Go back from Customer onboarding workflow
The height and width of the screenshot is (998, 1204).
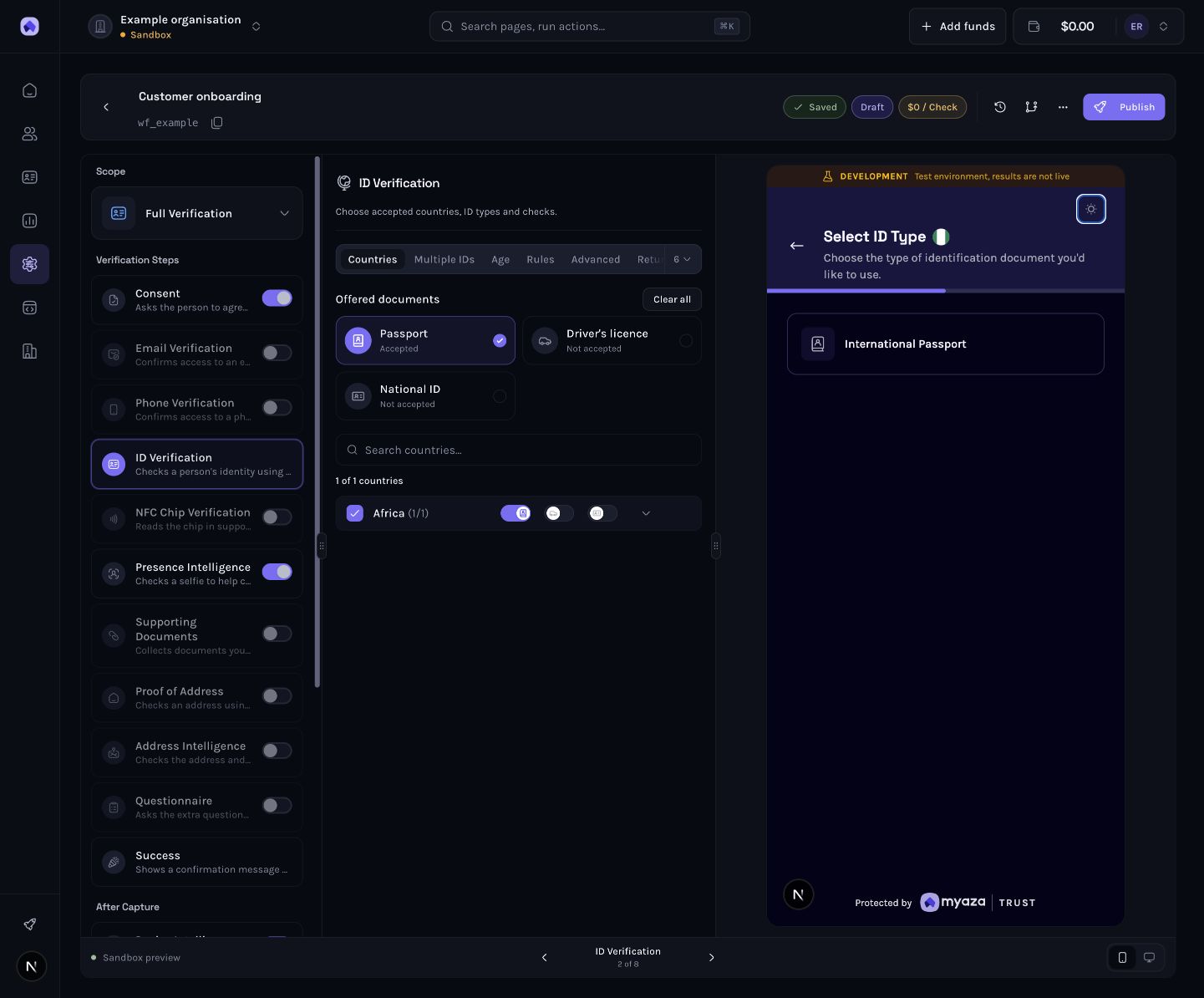(x=106, y=107)
